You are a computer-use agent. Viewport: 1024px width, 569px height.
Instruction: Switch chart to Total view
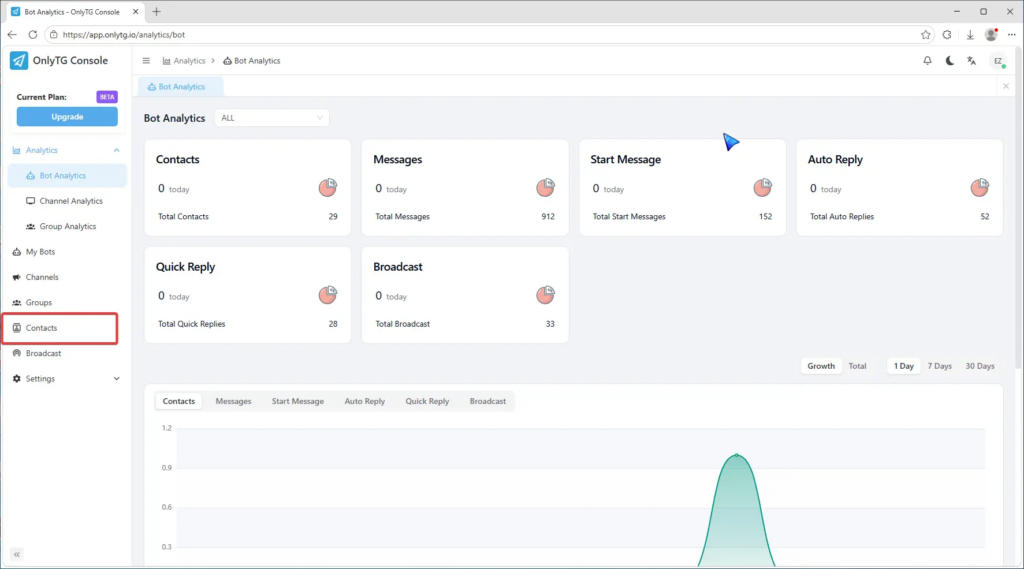(857, 366)
